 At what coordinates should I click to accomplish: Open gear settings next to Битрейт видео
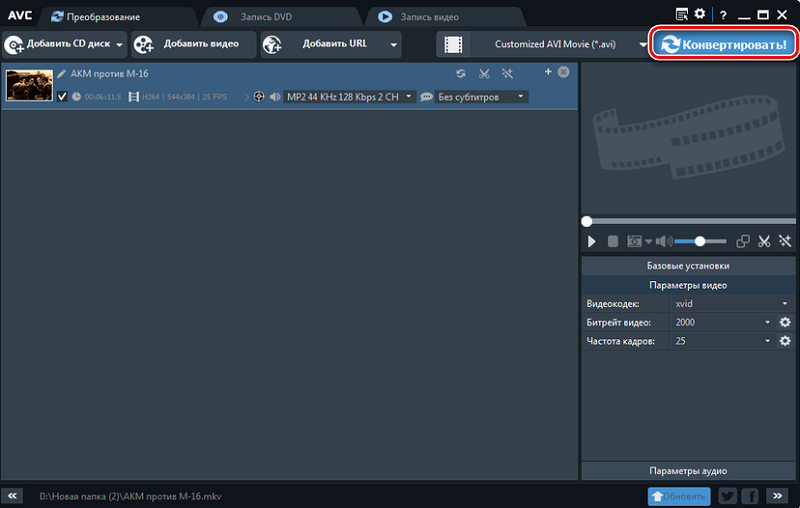point(785,322)
